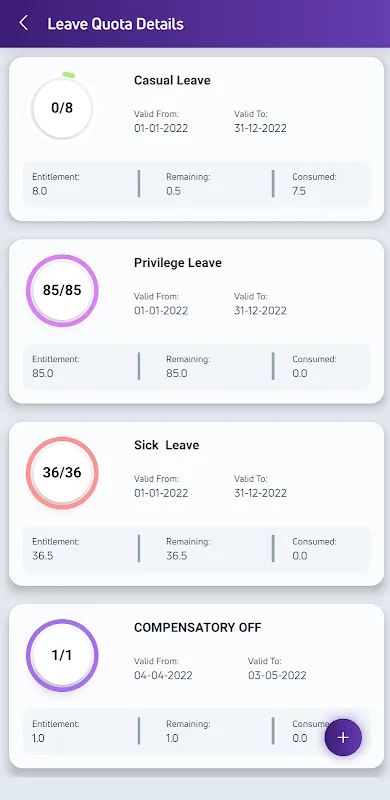The height and width of the screenshot is (800, 390).
Task: Tap the back arrow icon
Action: tap(23, 23)
